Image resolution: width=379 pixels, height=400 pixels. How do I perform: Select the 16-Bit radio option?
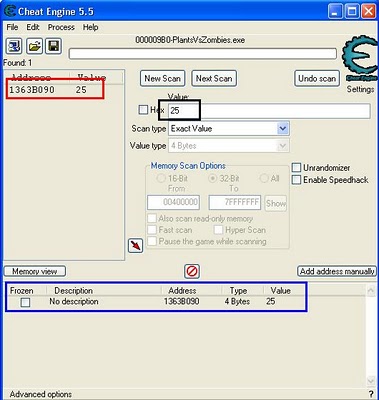point(161,178)
